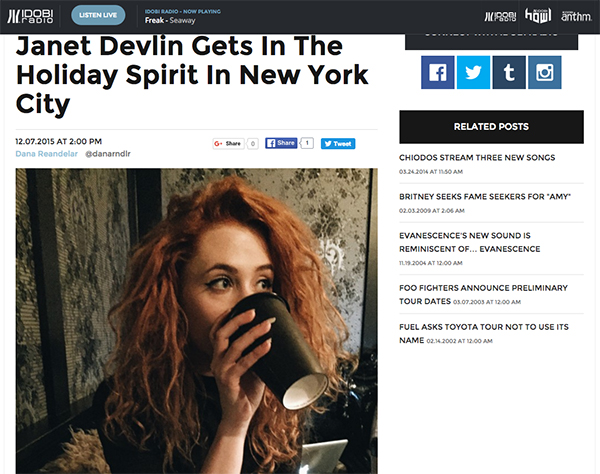
Task: Switch to idobi Anthm station logo
Action: pyautogui.click(x=576, y=16)
